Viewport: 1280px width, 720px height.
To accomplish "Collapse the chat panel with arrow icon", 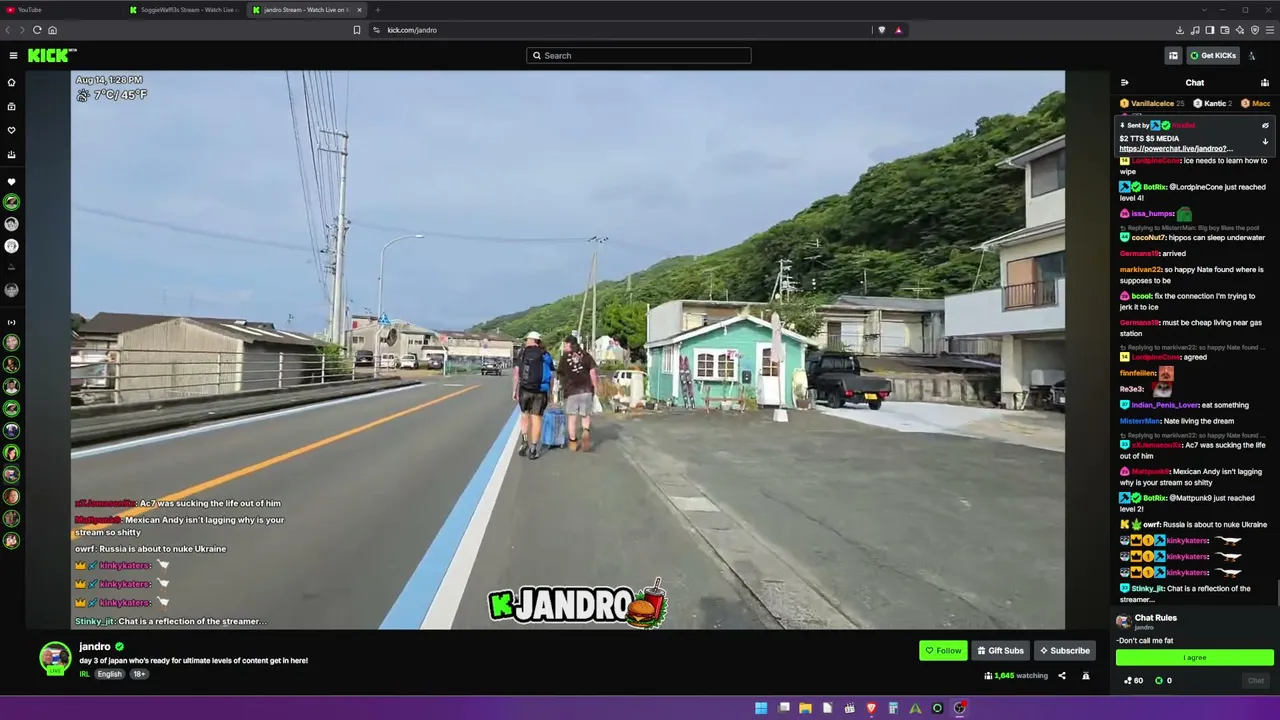I will (x=1124, y=83).
